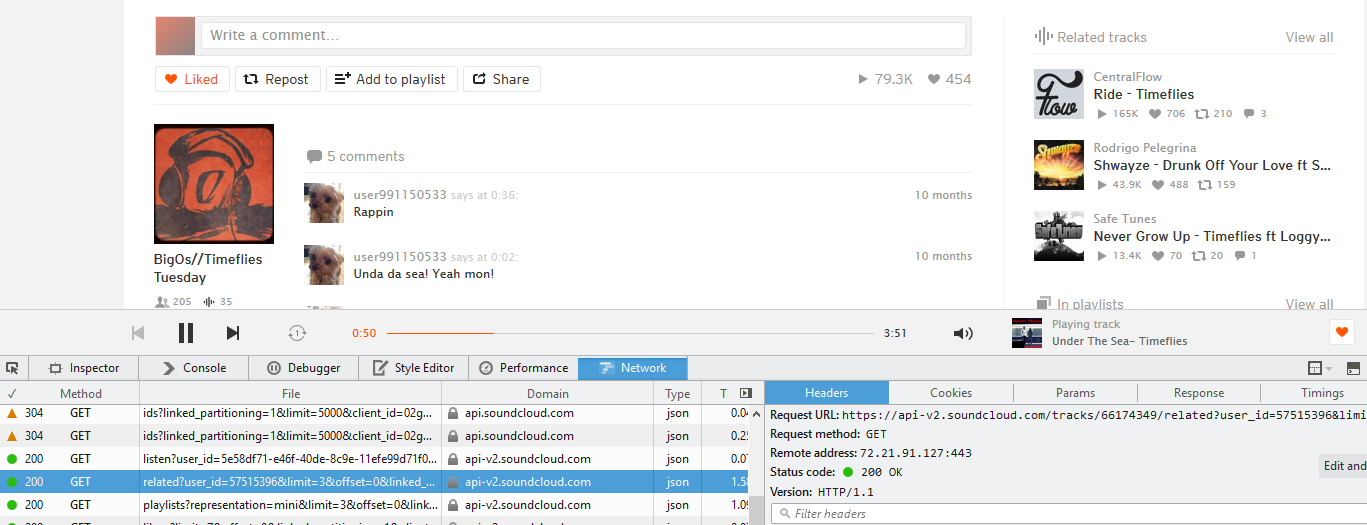Switch to the Console tab
The height and width of the screenshot is (525, 1367).
pos(194,368)
